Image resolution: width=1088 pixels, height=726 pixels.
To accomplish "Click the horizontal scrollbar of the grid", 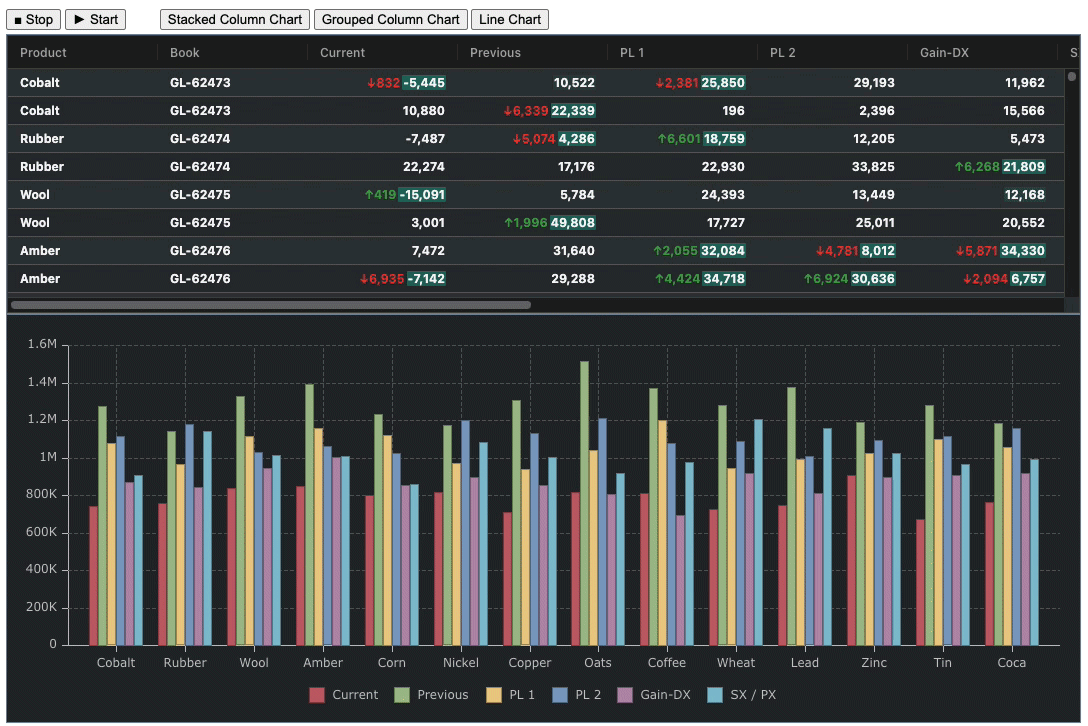I will pos(271,305).
